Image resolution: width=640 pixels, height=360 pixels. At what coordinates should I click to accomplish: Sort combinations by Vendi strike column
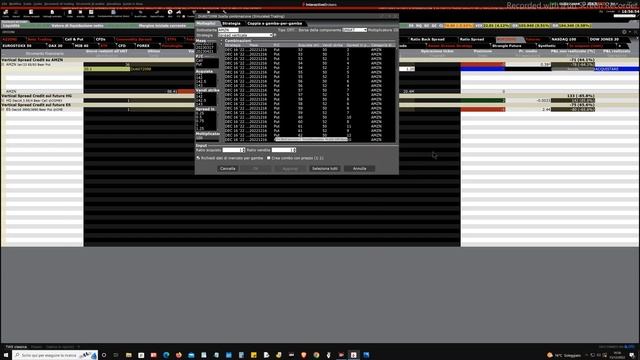pos(333,45)
